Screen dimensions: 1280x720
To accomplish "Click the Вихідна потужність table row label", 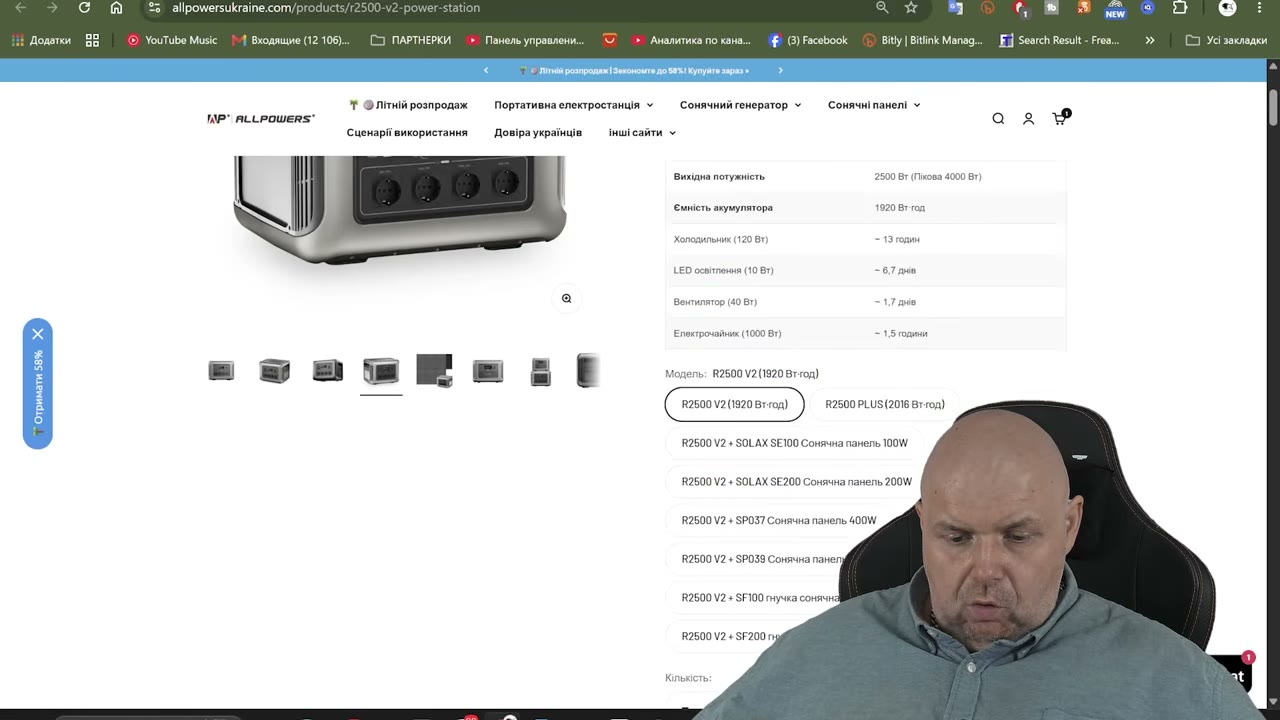I will (719, 176).
